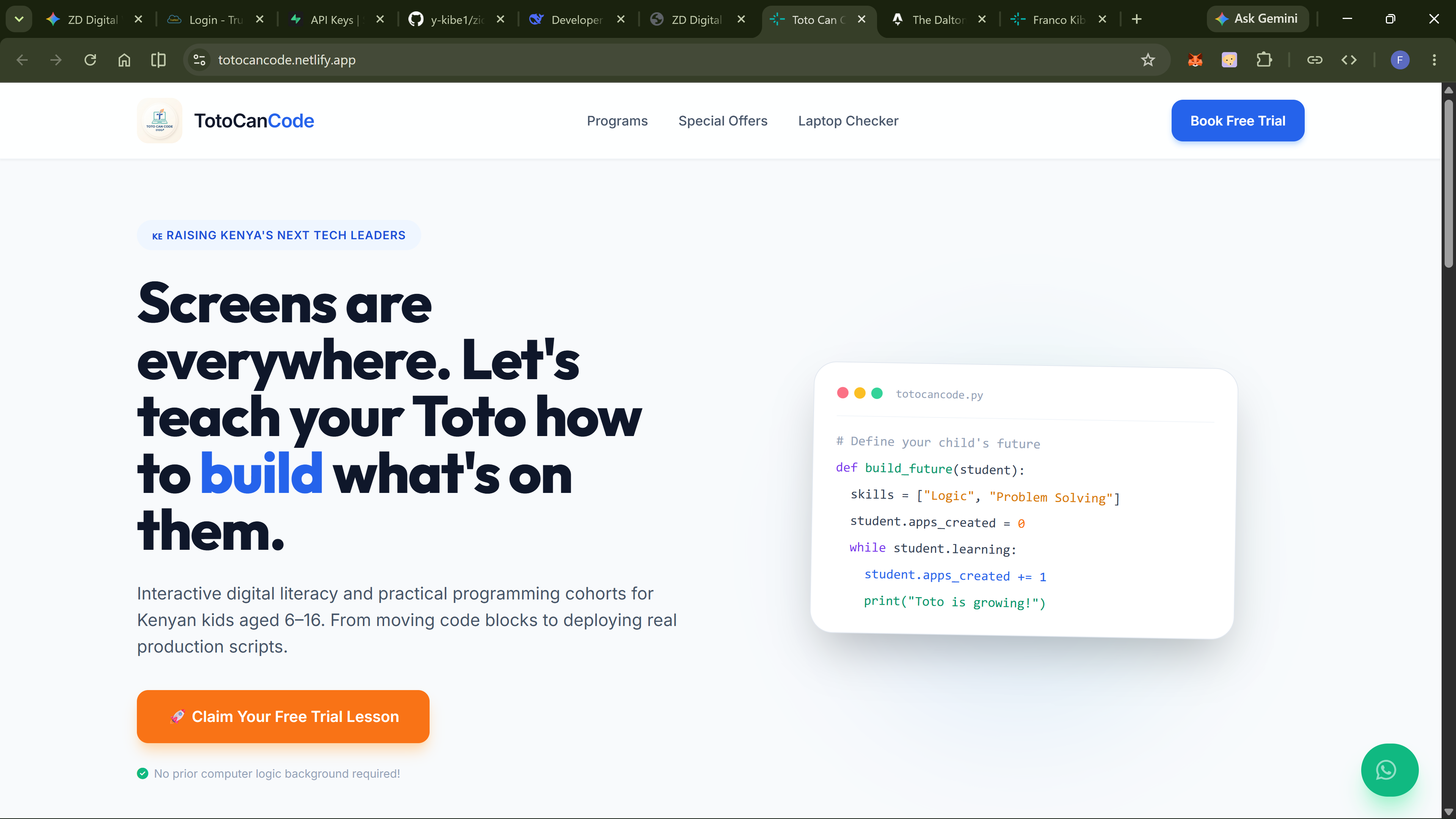Open the developer code brackets icon

coord(1349,60)
